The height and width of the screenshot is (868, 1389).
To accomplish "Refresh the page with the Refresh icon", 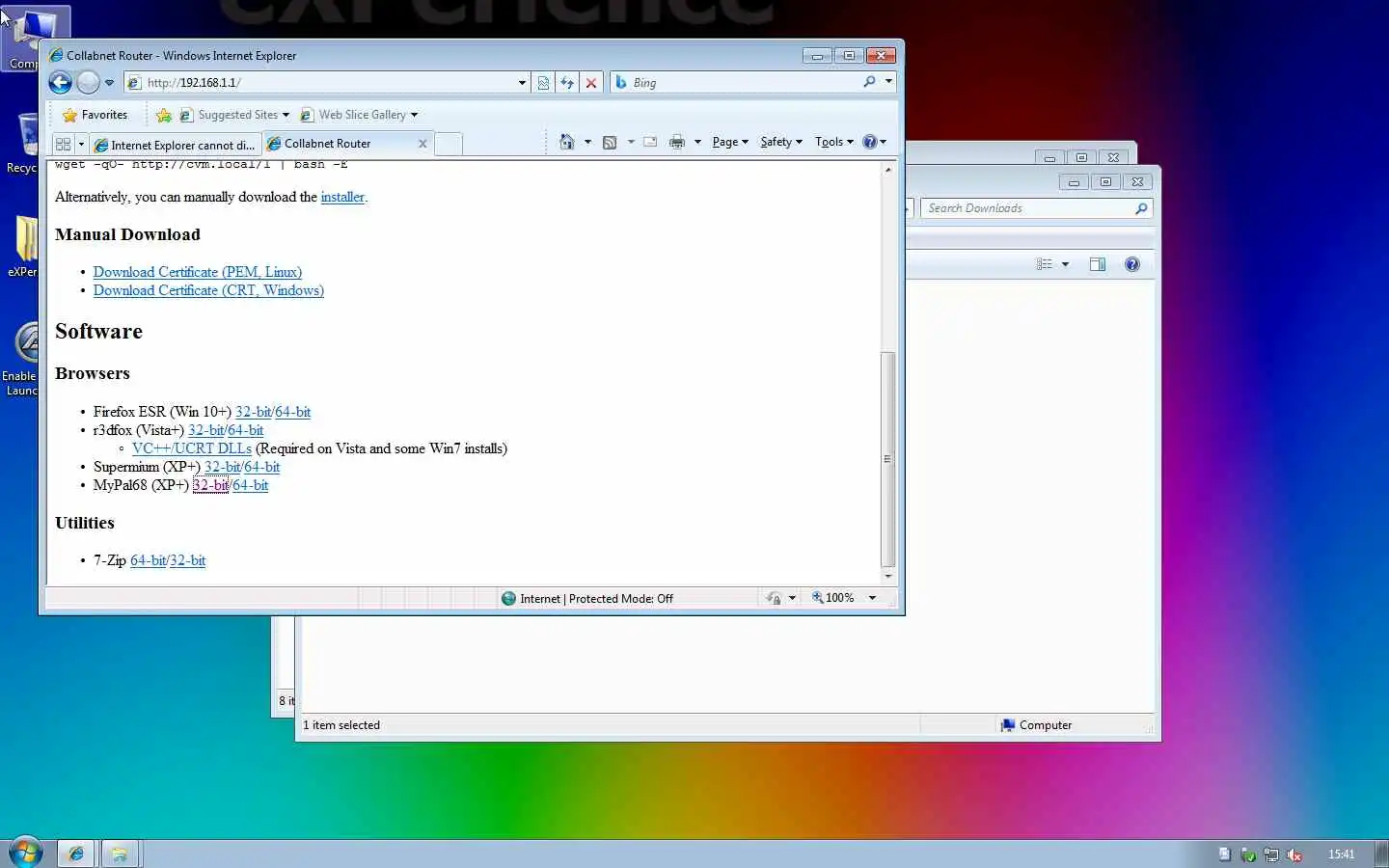I will point(567,83).
